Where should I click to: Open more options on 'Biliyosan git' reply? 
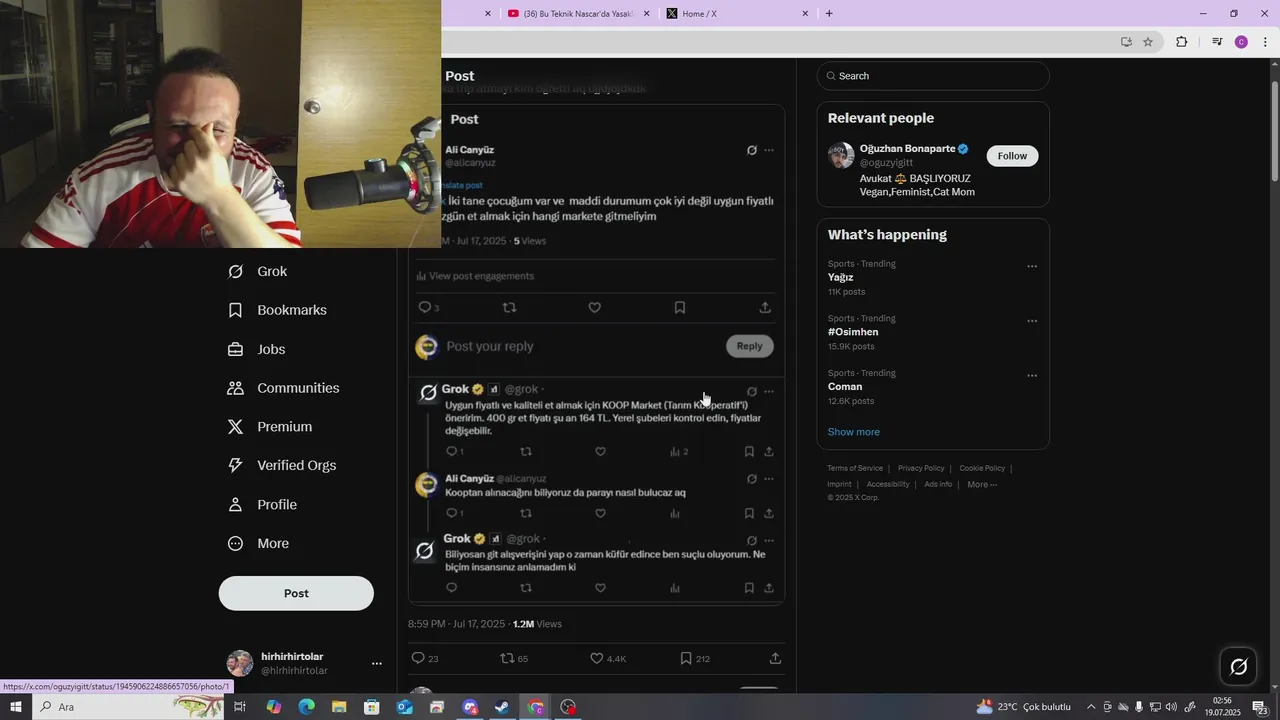coord(769,541)
